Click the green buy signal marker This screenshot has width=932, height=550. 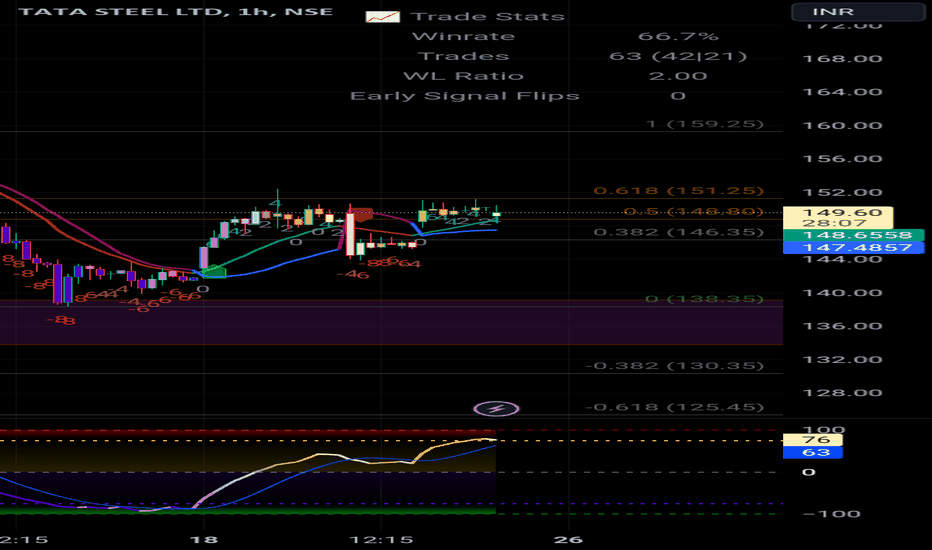214,272
